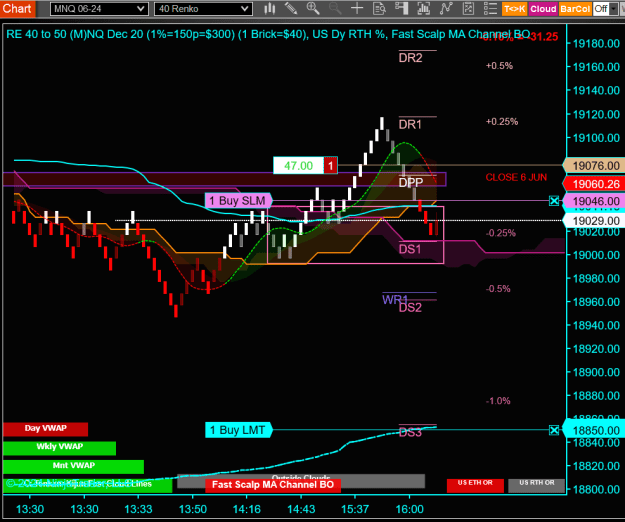Click the DR1 pivot label
Viewport: 625px width, 522px height.
tap(410, 125)
